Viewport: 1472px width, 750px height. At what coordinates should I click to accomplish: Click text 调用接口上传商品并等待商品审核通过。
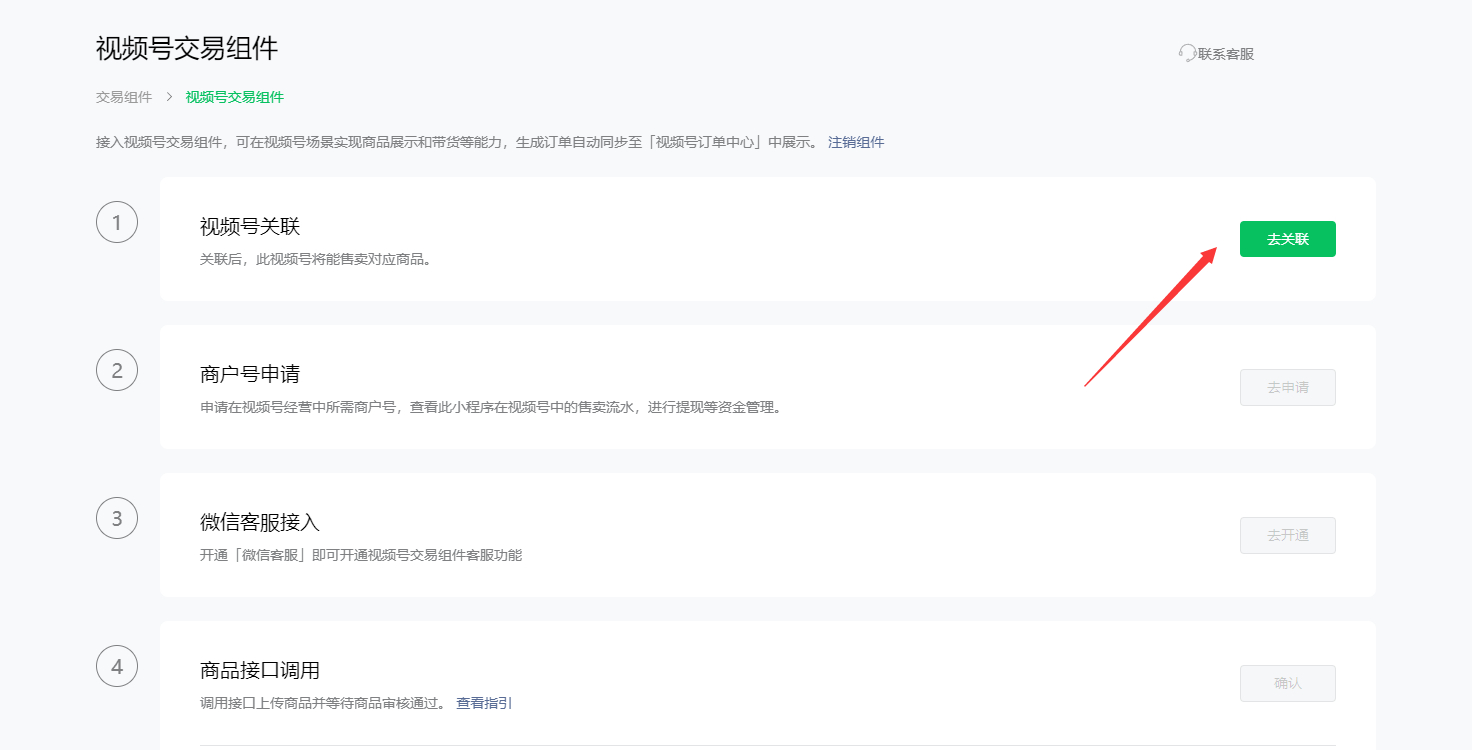click(x=322, y=703)
